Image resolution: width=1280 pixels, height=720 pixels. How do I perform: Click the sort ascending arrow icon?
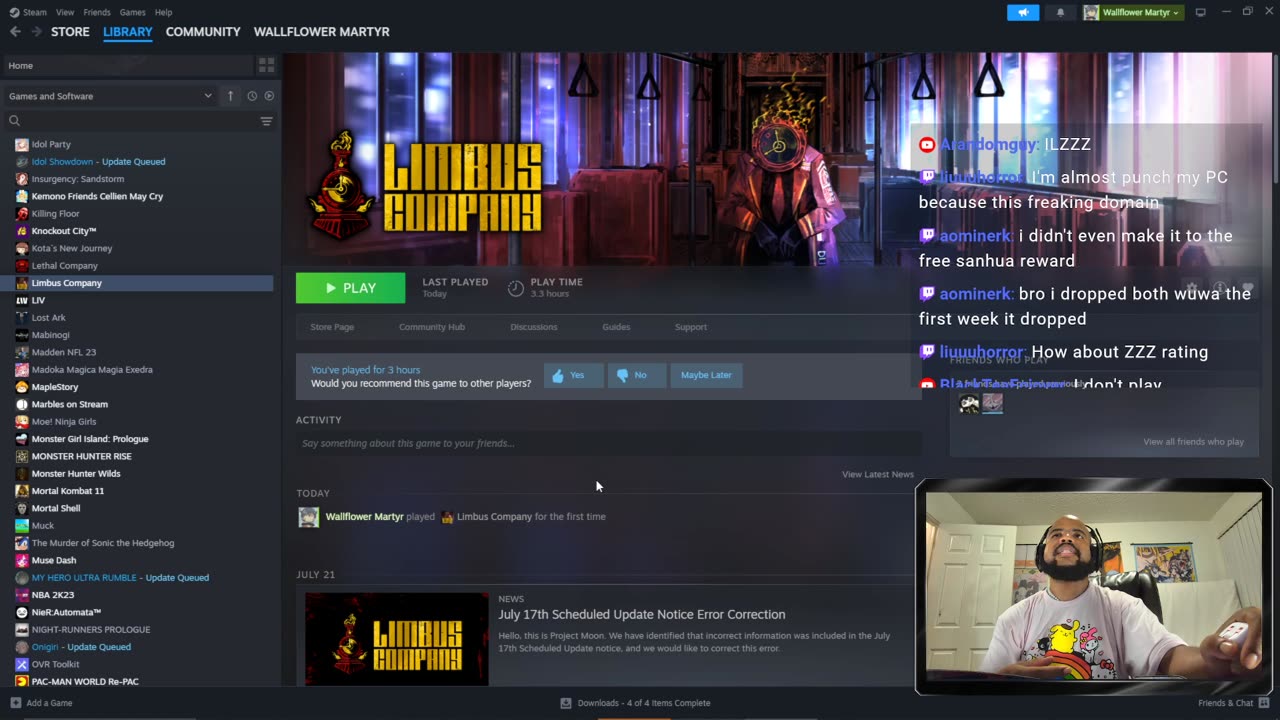pyautogui.click(x=230, y=96)
